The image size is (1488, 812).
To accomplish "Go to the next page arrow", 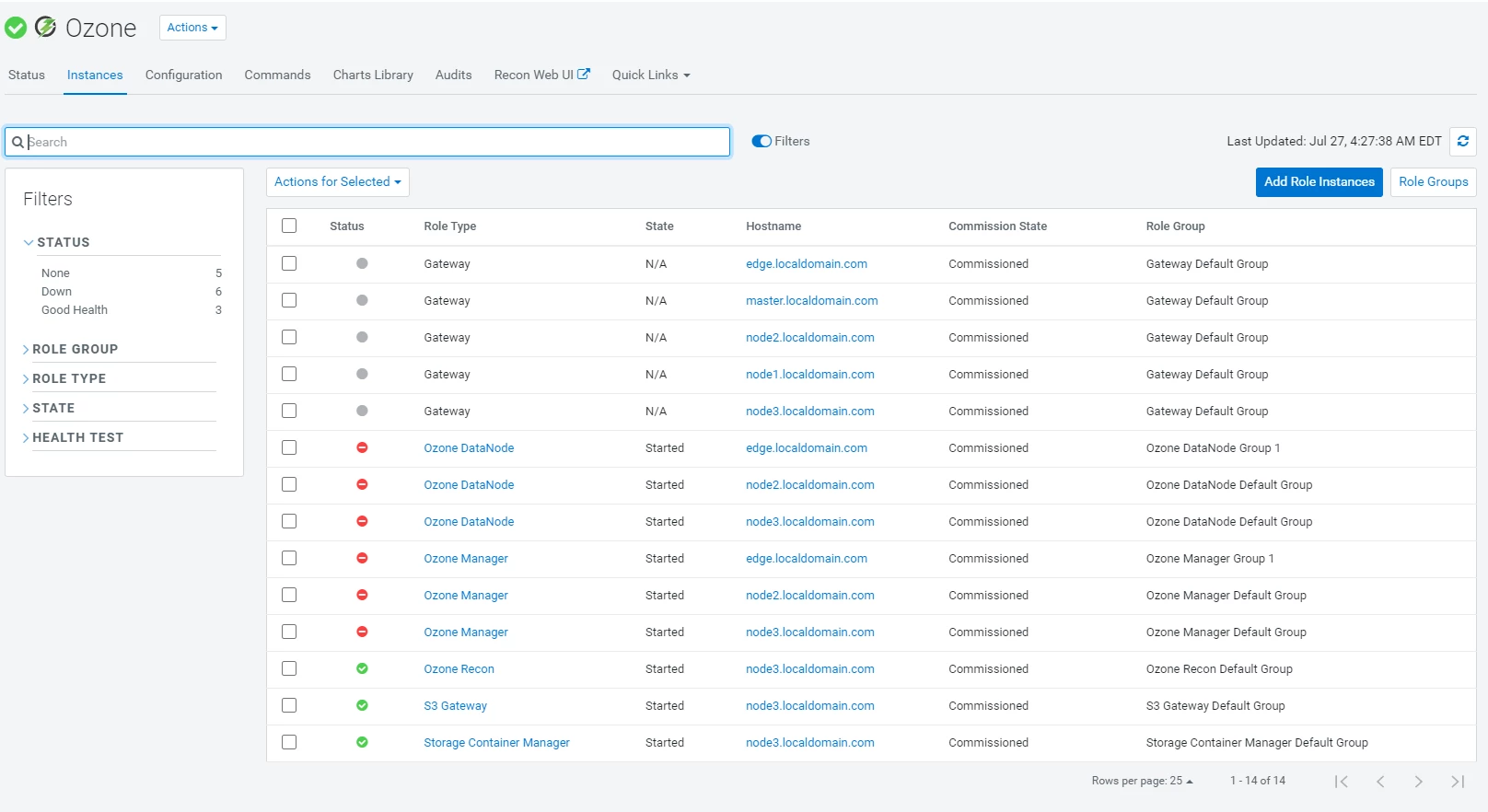I will pyautogui.click(x=1419, y=781).
